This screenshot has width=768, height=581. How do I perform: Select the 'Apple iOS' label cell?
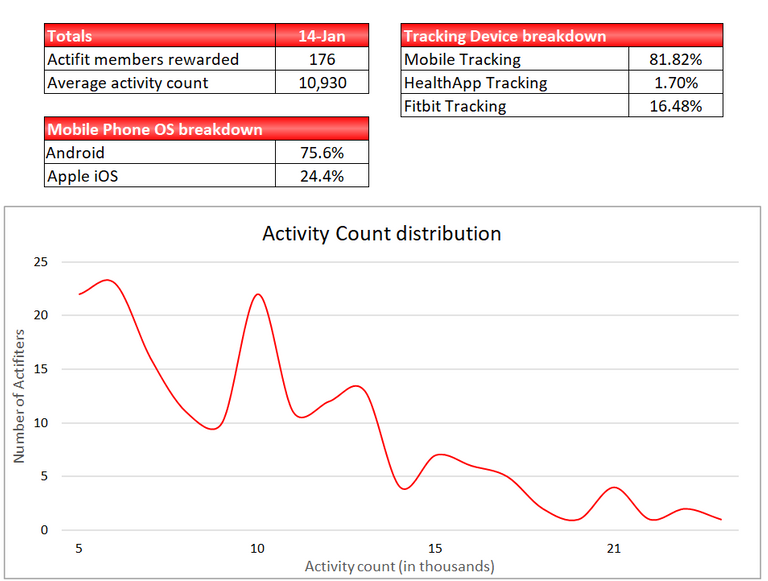pyautogui.click(x=160, y=175)
